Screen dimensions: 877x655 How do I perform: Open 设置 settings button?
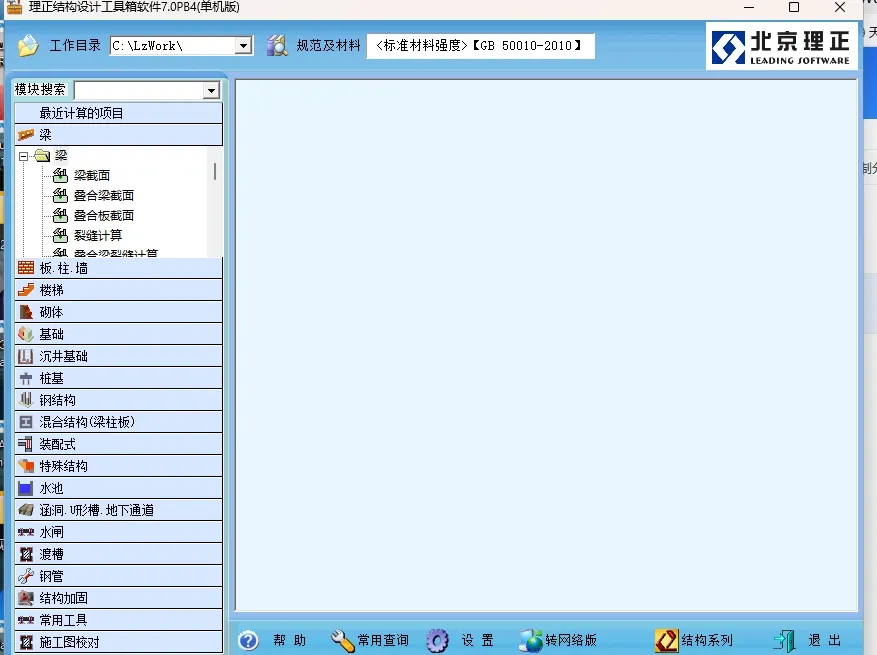[460, 640]
